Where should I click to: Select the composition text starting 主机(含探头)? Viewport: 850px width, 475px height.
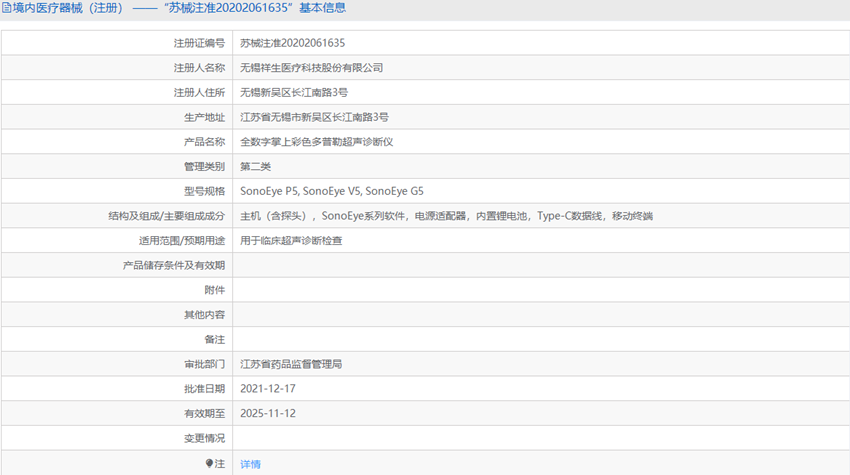pos(446,216)
